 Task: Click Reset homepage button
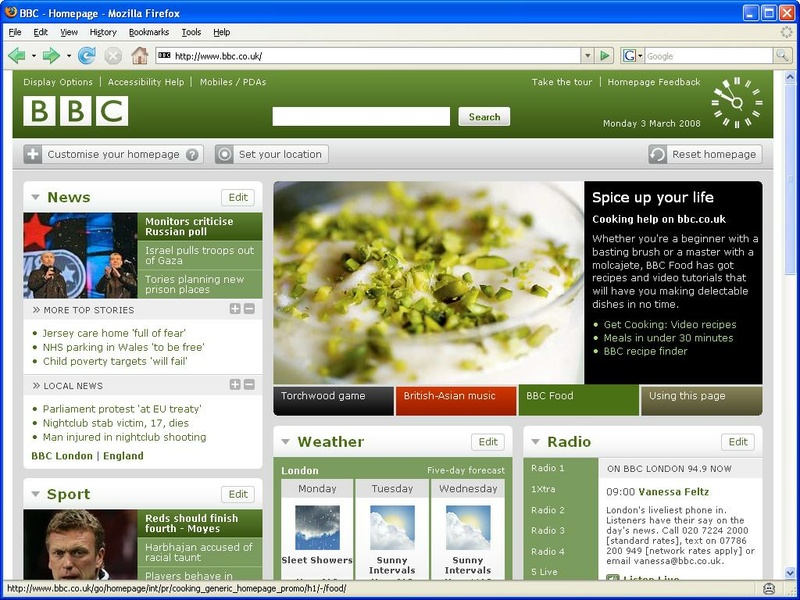click(x=705, y=155)
